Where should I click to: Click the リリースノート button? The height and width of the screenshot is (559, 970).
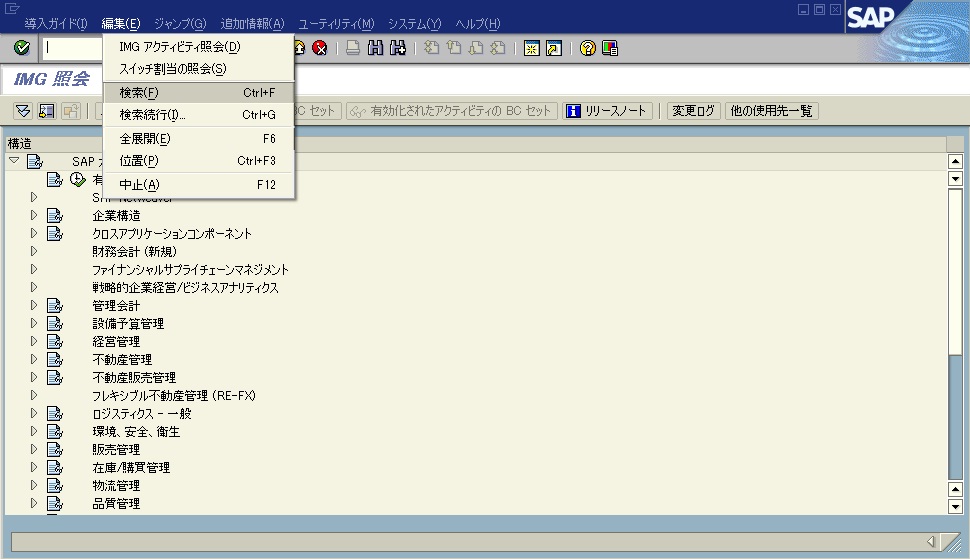[x=608, y=111]
